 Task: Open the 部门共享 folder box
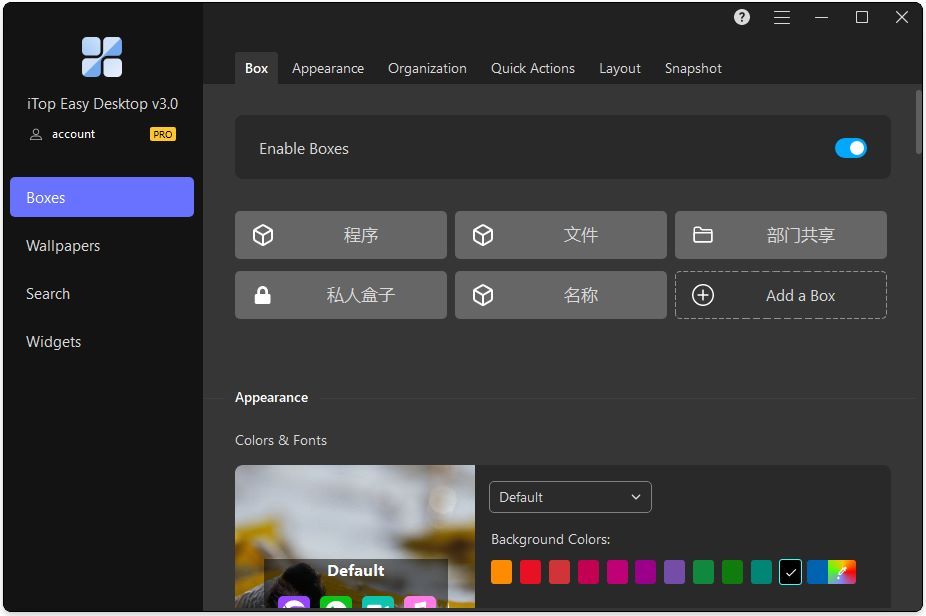point(780,235)
